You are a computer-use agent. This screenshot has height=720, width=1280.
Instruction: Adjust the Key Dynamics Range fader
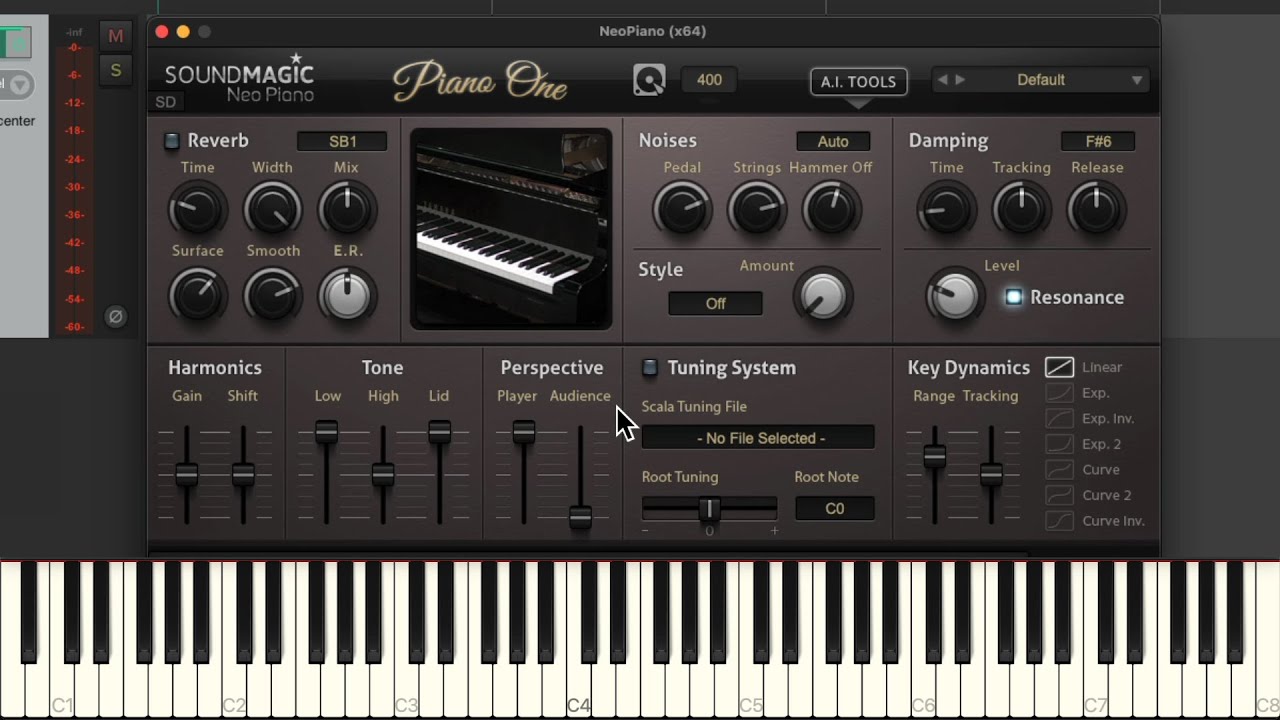[x=934, y=456]
